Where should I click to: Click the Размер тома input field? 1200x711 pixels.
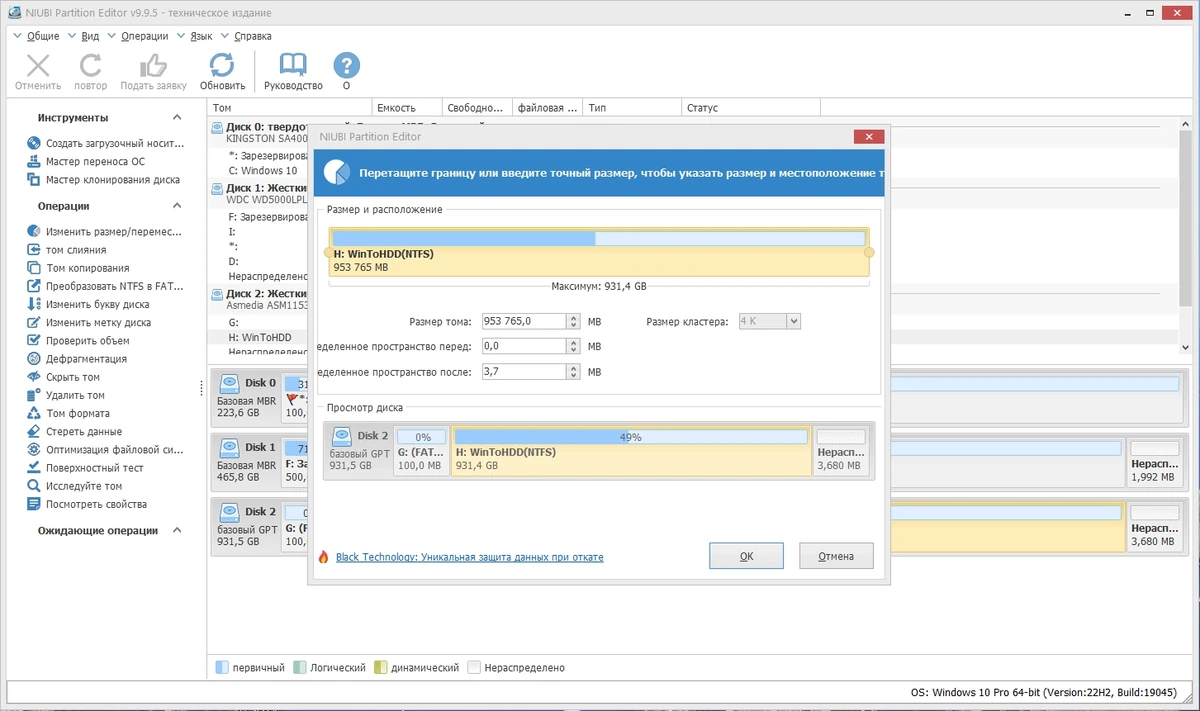coord(524,321)
